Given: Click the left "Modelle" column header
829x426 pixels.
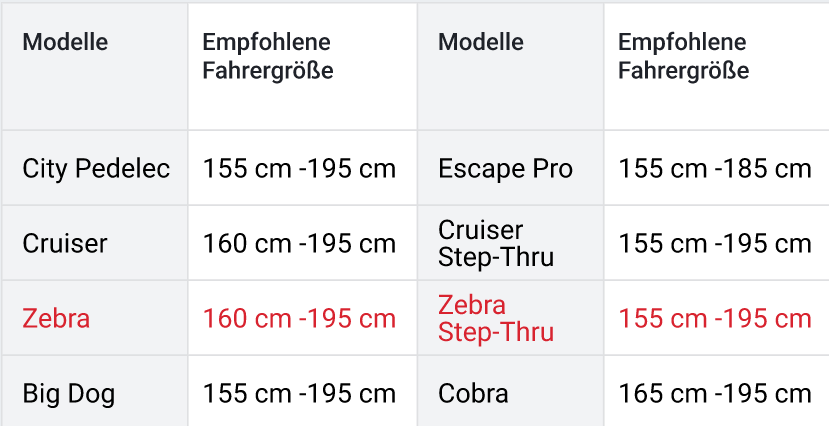Looking at the screenshot, I should point(65,42).
